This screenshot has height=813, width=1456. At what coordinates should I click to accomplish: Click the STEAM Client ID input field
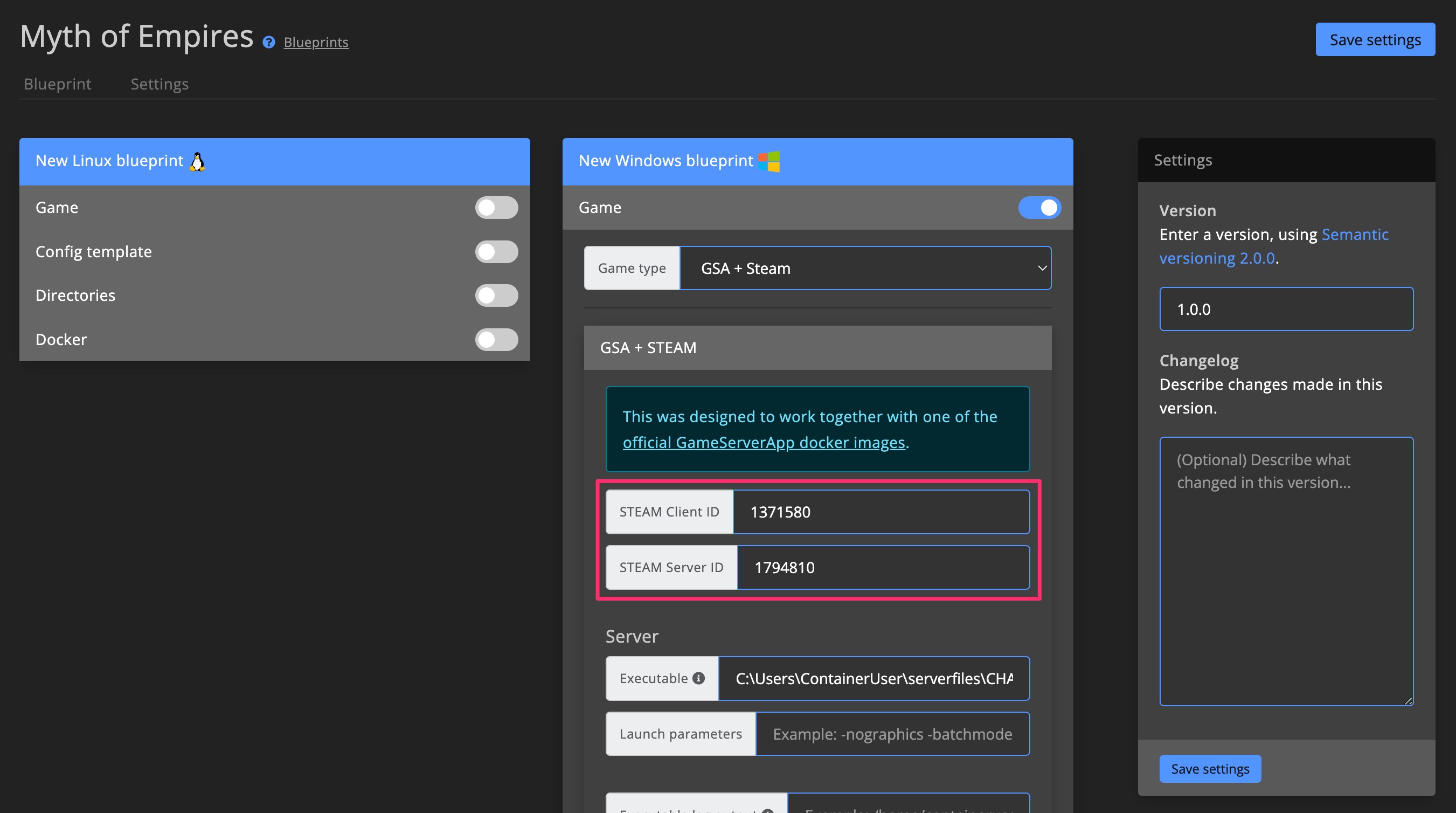[x=880, y=512]
